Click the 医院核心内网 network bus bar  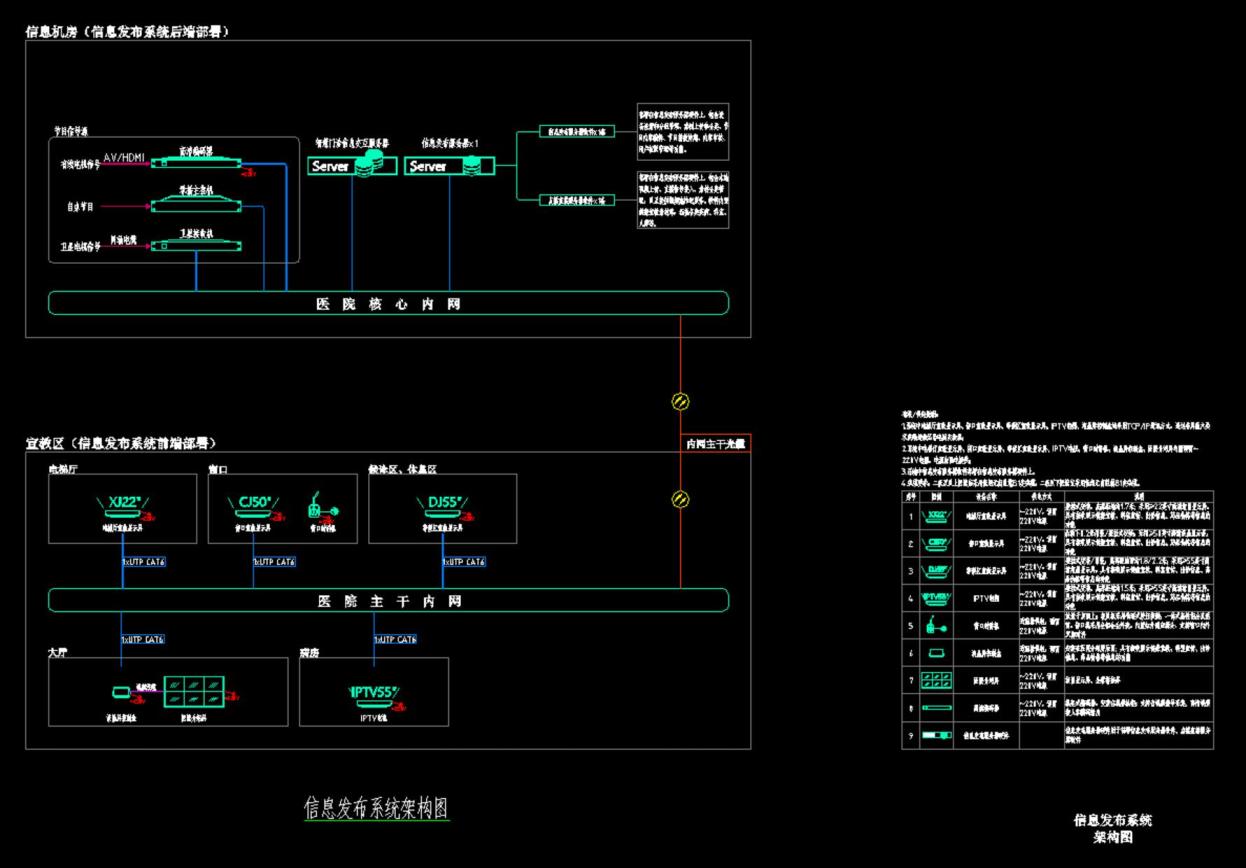click(x=388, y=303)
